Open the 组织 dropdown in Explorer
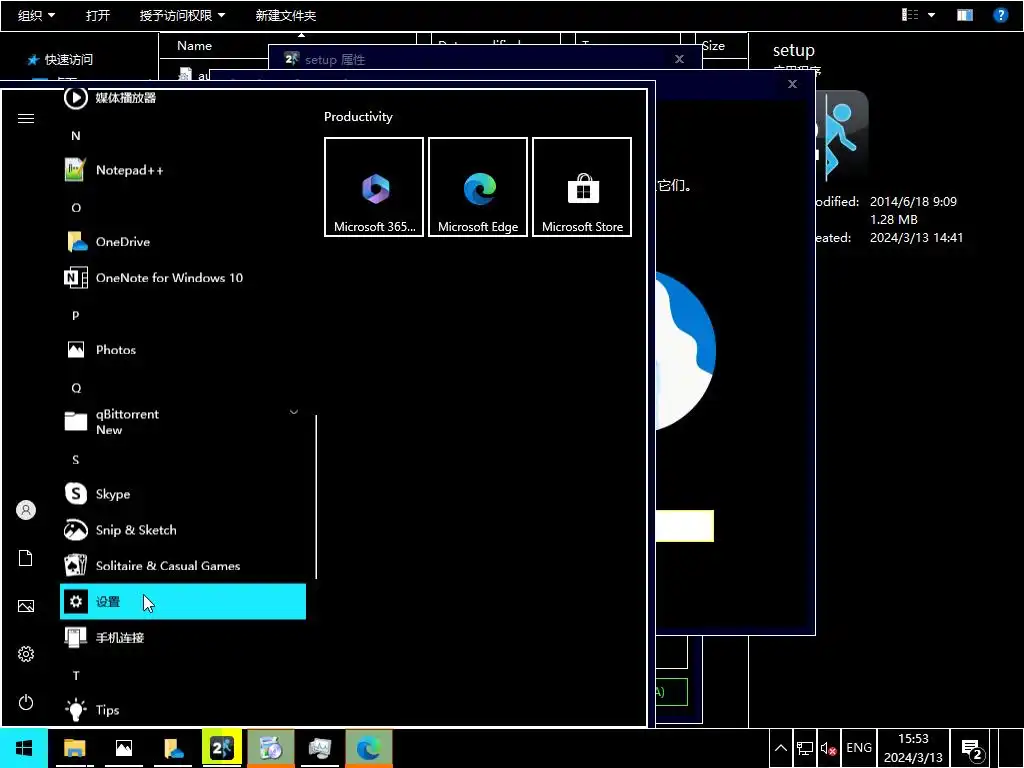 [36, 15]
